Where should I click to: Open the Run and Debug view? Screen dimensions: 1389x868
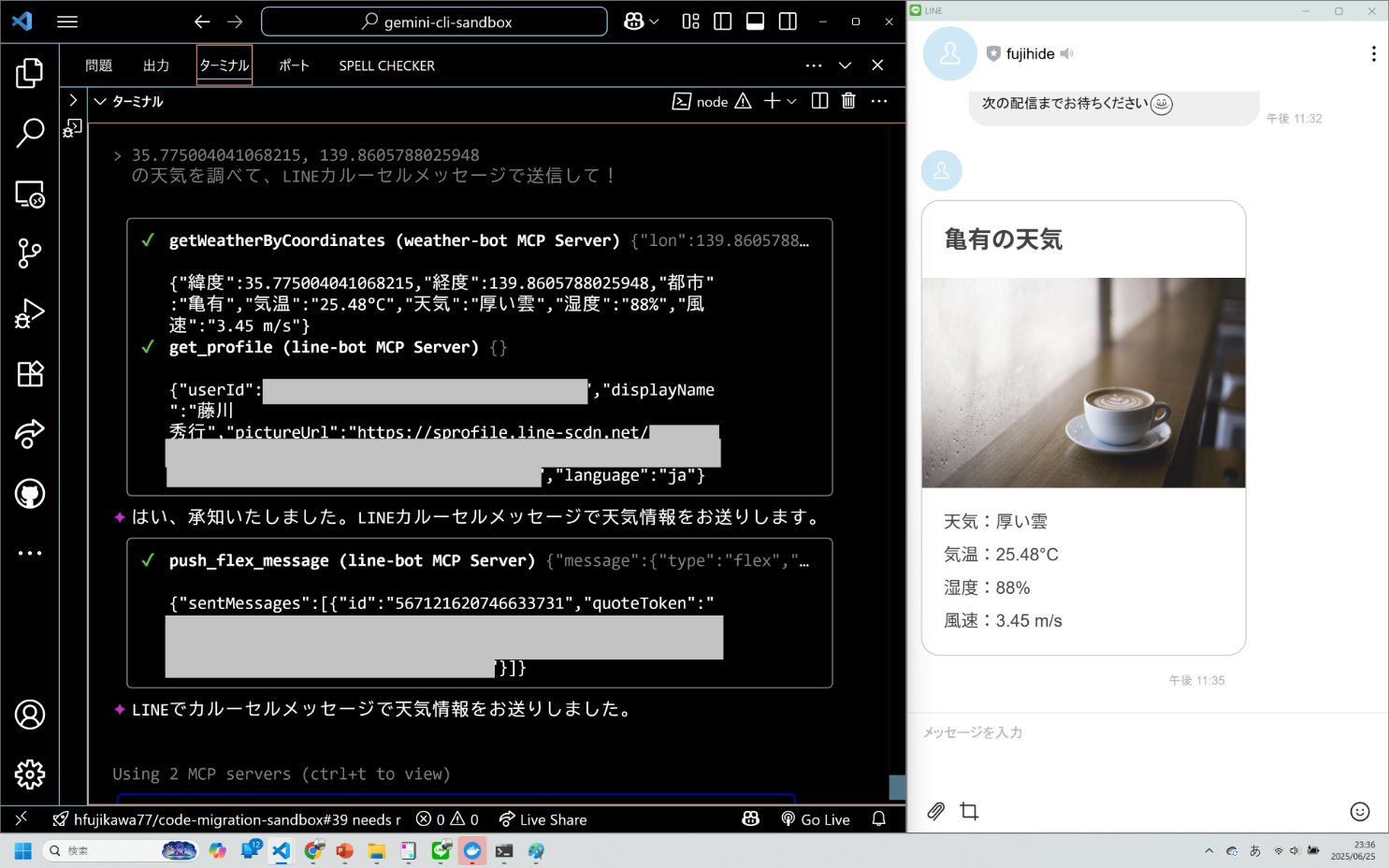(30, 313)
